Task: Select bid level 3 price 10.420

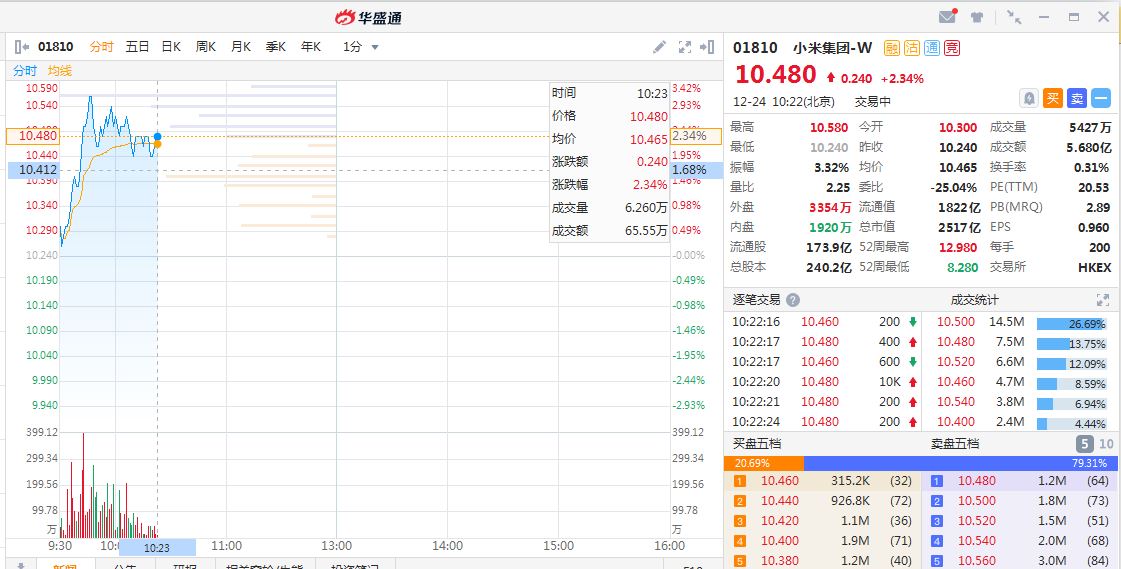Action: click(779, 521)
